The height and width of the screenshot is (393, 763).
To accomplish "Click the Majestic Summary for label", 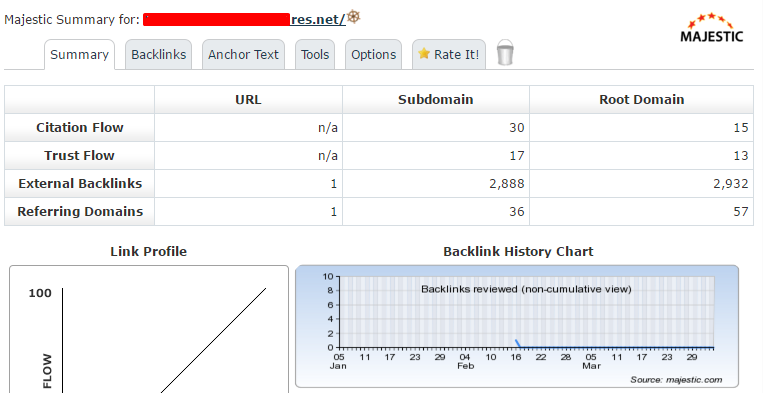I will point(72,20).
